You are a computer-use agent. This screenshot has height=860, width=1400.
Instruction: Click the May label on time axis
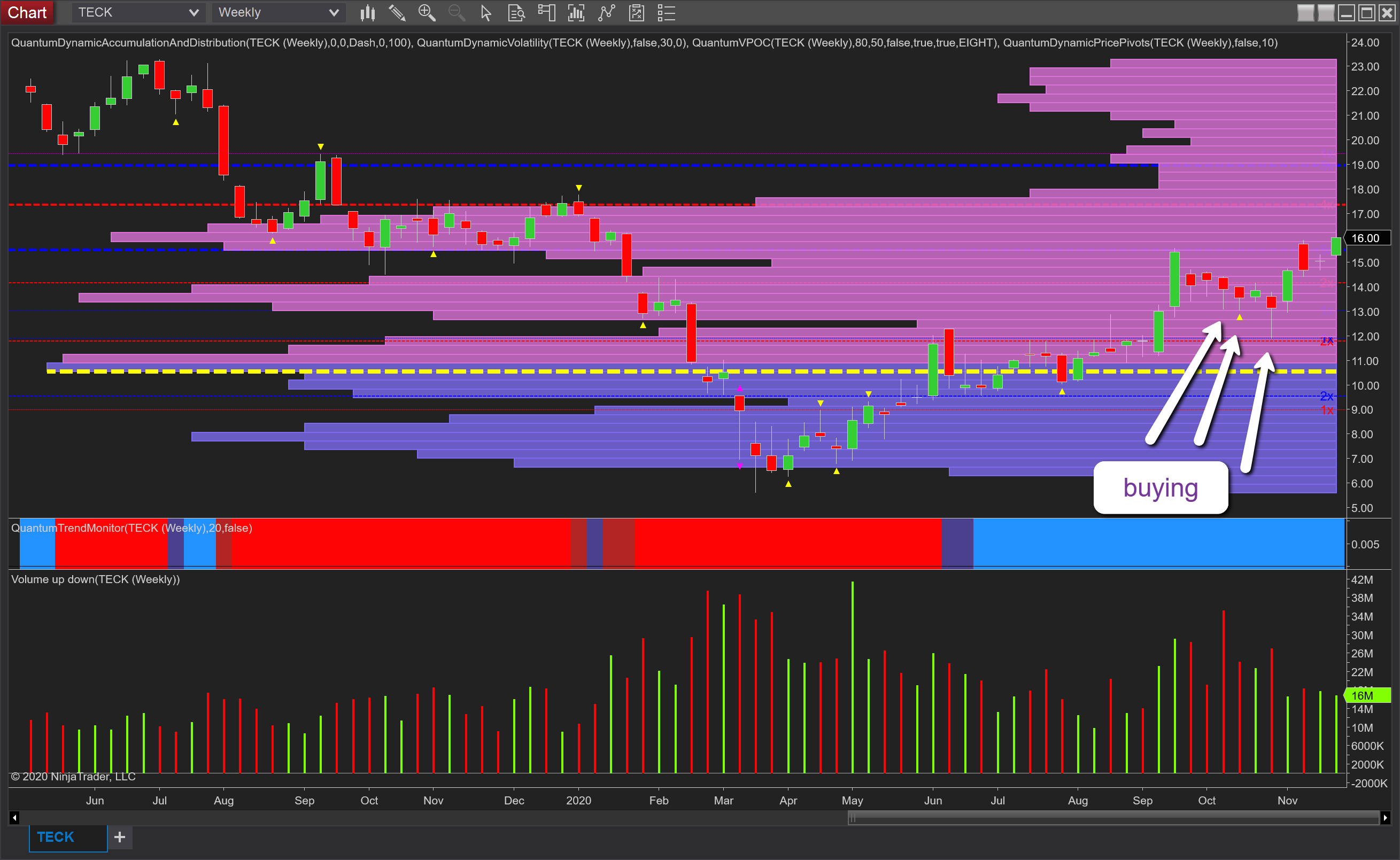(x=852, y=800)
